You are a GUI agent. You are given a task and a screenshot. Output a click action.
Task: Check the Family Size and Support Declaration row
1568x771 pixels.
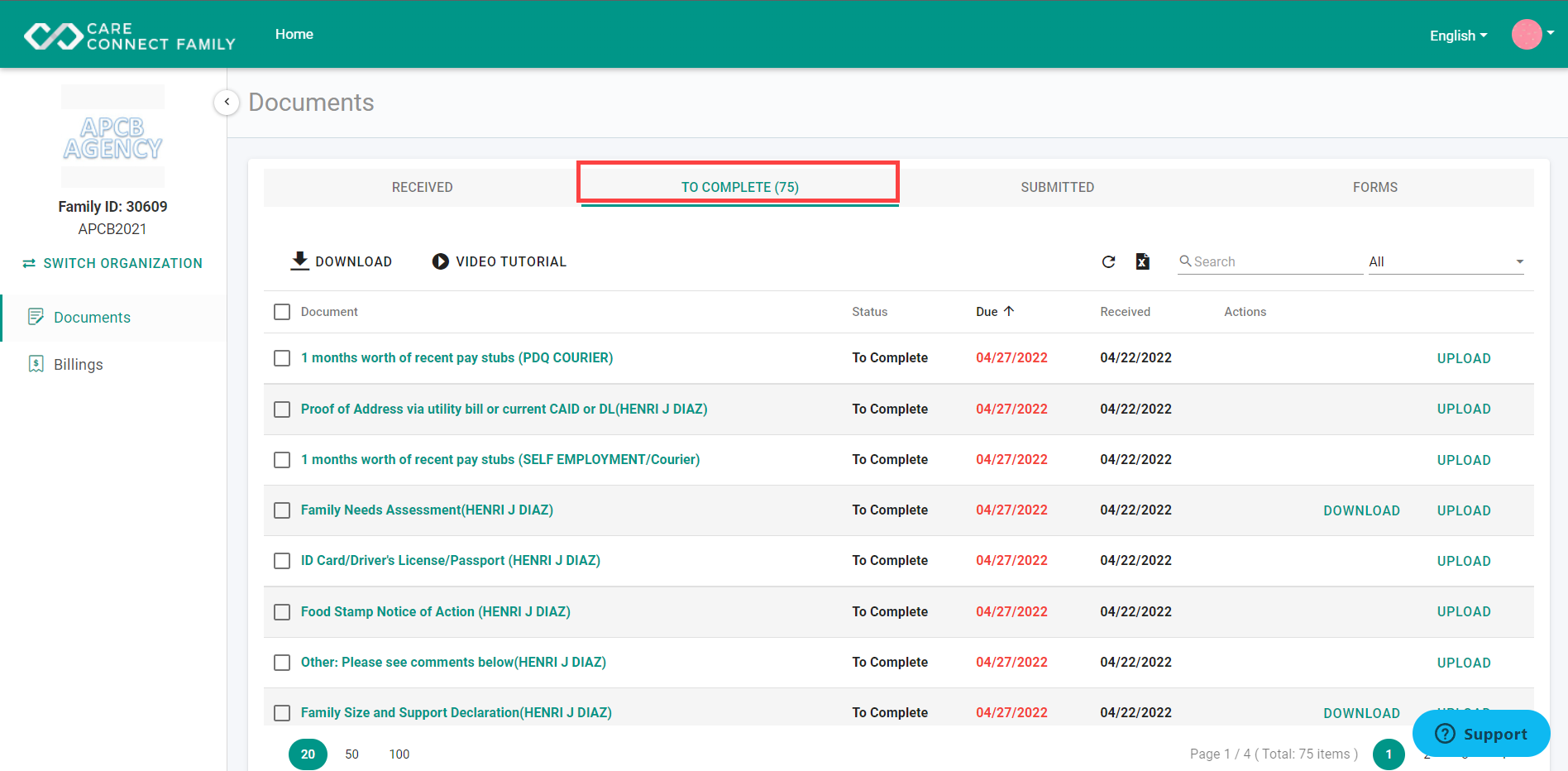282,713
